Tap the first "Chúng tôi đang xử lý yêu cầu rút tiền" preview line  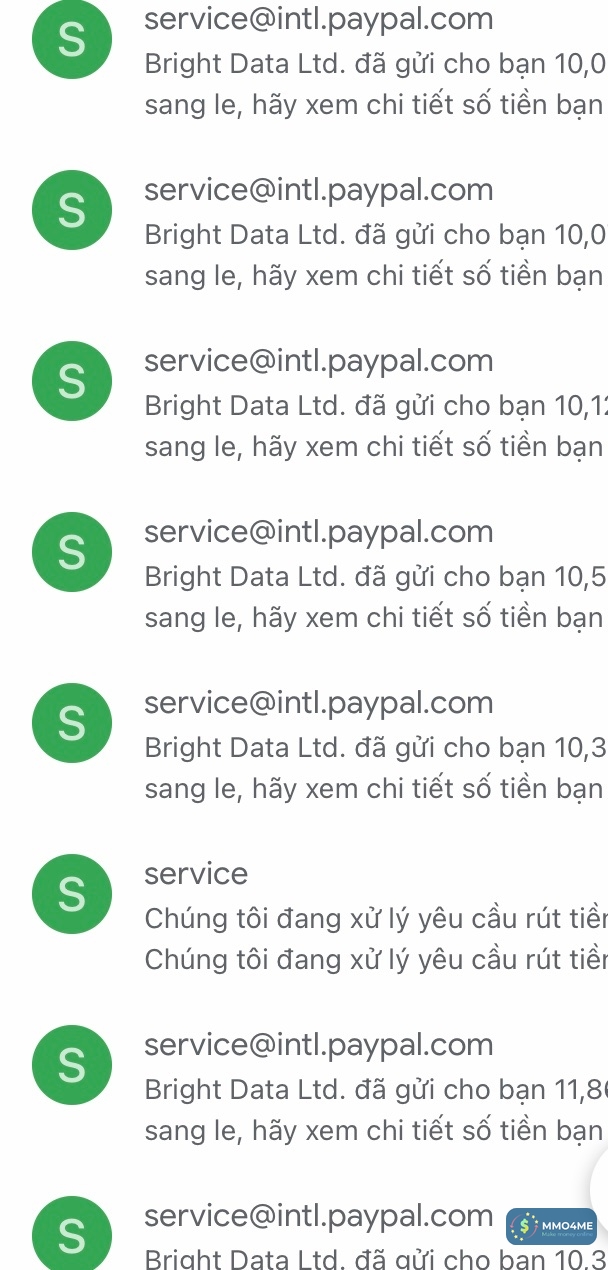point(376,918)
